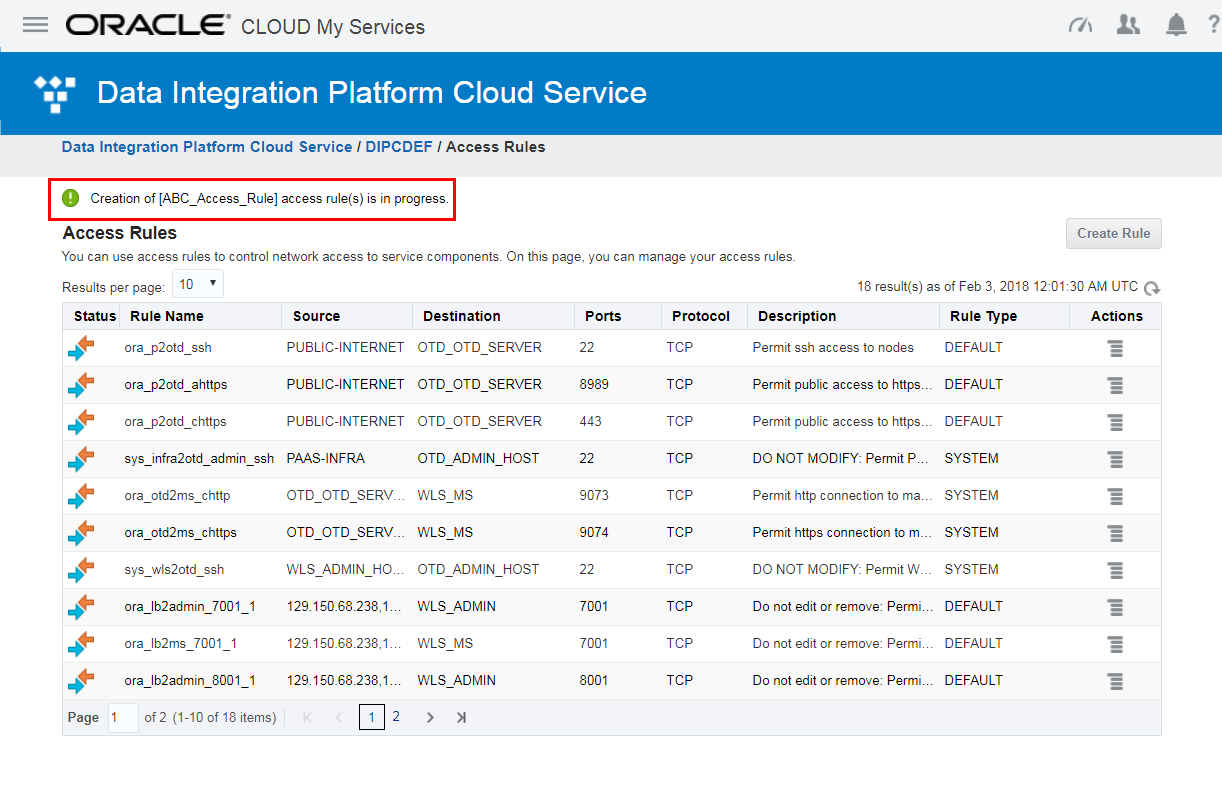The height and width of the screenshot is (809, 1222).
Task: Open the dashboard gauge icon
Action: click(1080, 26)
